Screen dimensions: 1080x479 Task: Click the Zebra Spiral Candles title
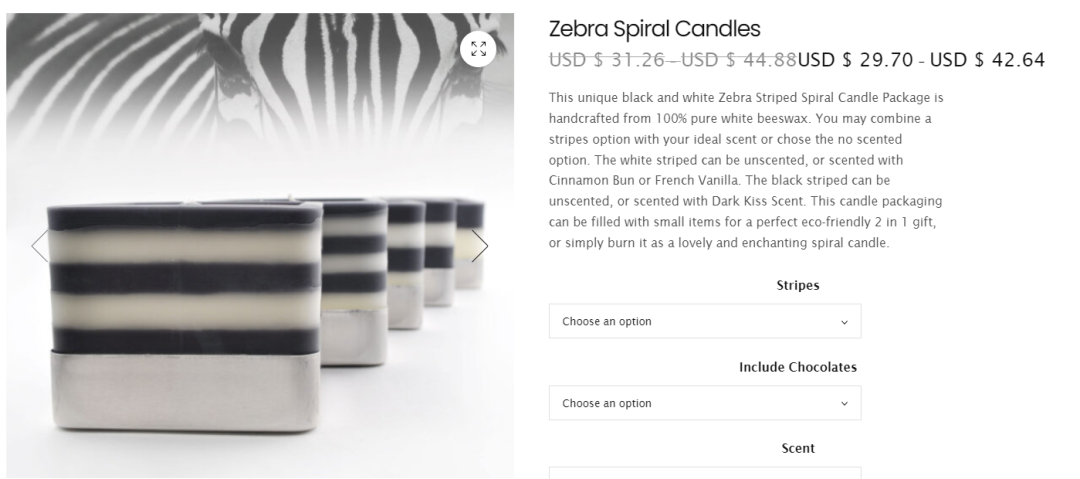654,29
